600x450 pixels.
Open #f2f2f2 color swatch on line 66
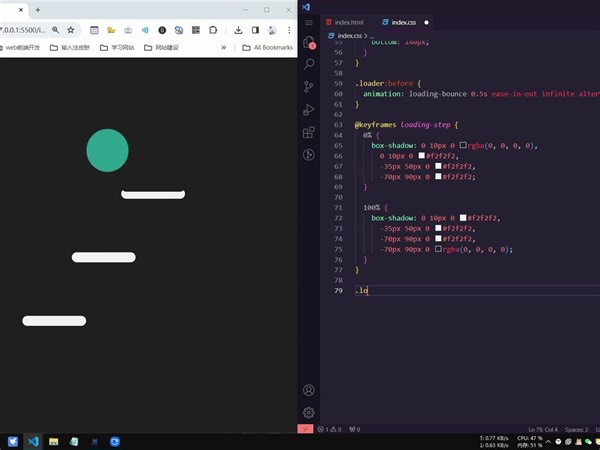coord(422,155)
